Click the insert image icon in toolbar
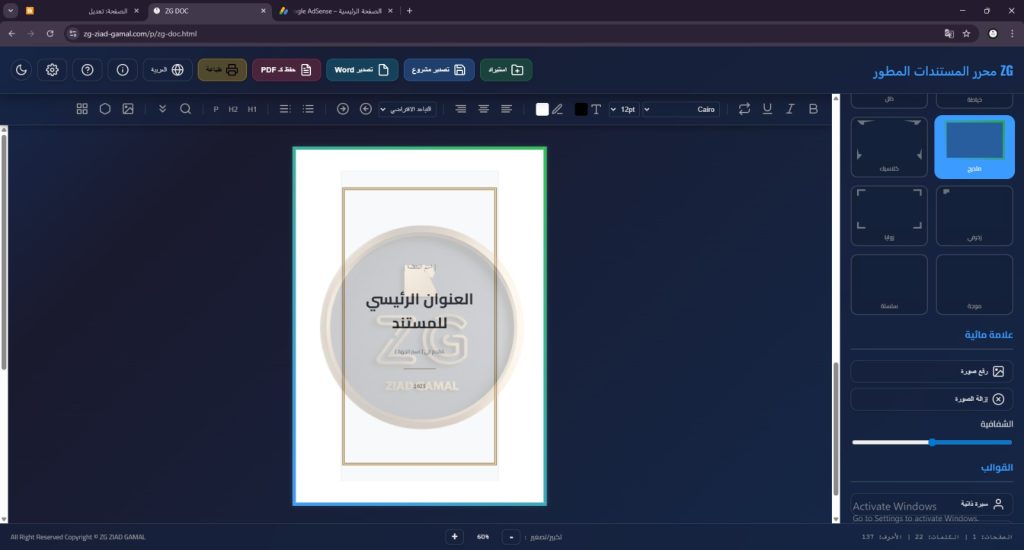1024x550 pixels. coord(128,108)
